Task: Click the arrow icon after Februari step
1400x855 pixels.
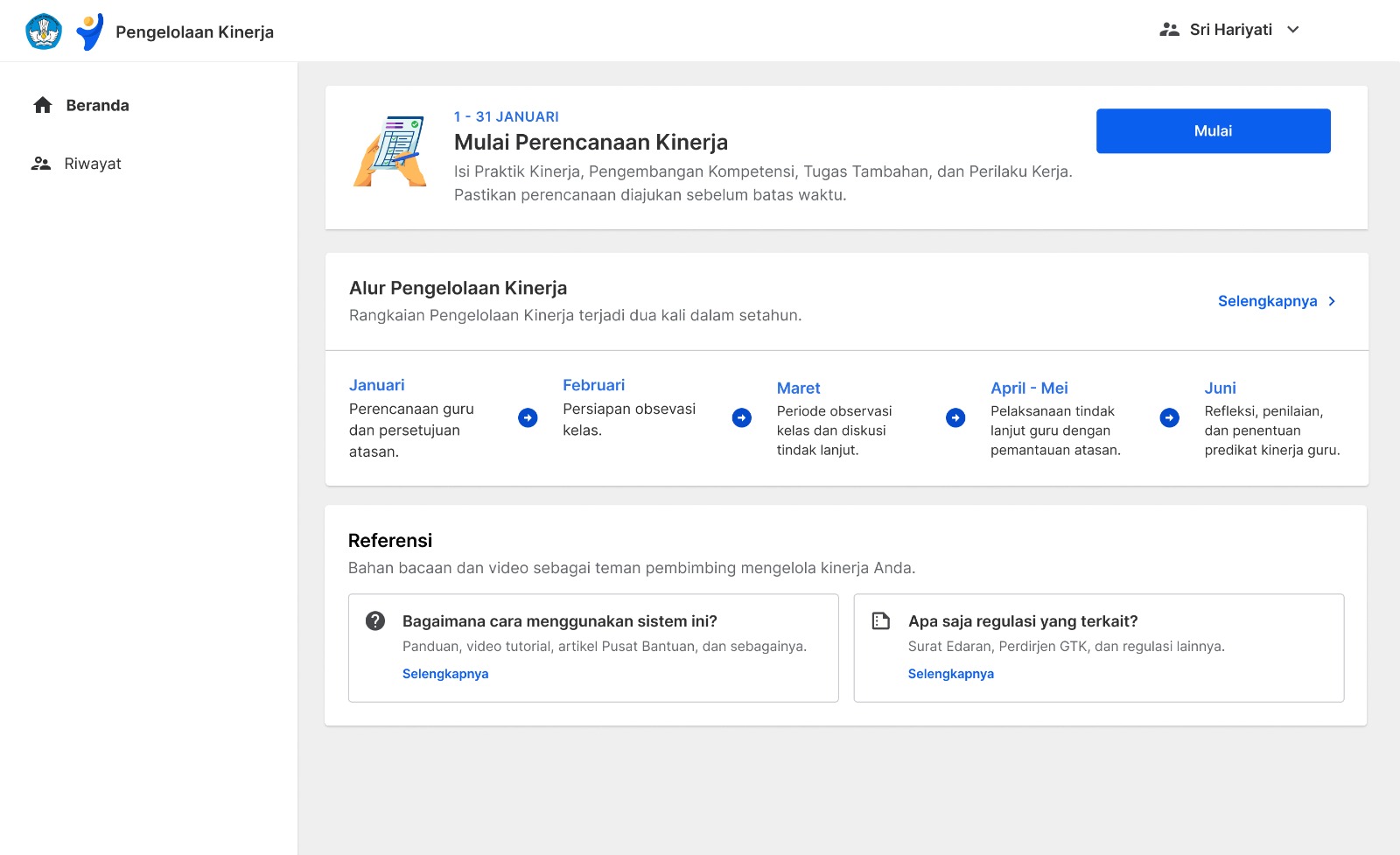Action: 742,417
